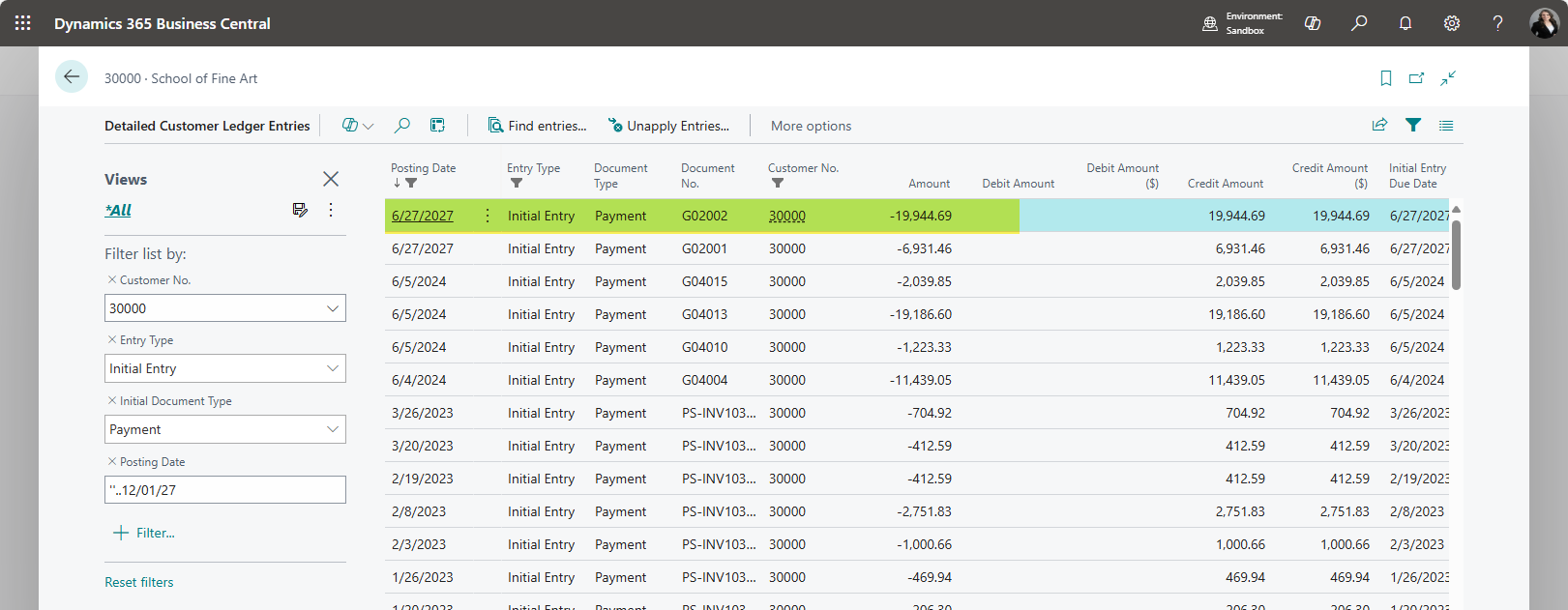
Task: Add a new filter with Filter...
Action: coord(144,533)
